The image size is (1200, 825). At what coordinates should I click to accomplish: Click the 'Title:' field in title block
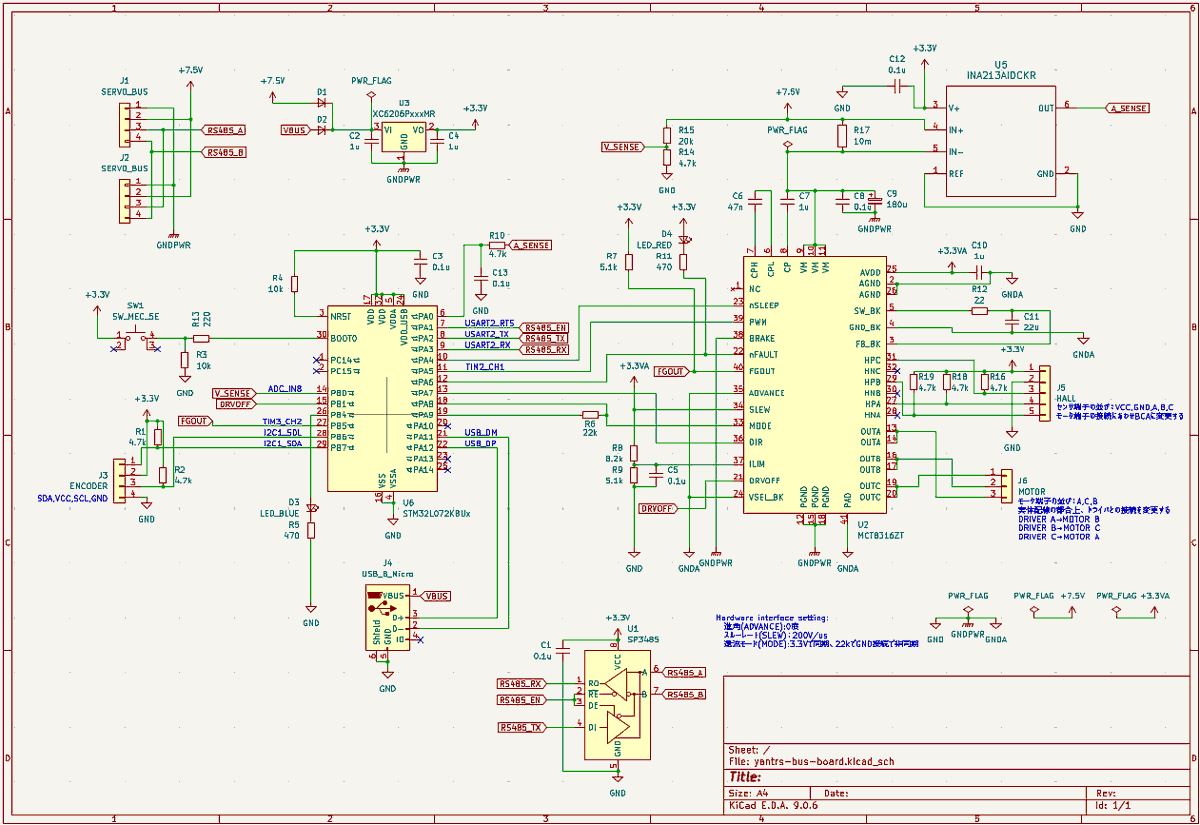[x=746, y=776]
